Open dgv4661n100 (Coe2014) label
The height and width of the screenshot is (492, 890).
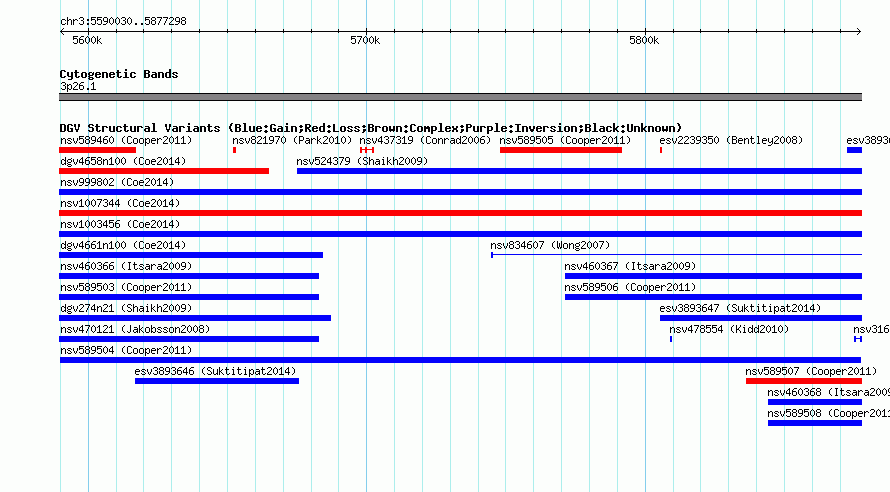coord(123,245)
